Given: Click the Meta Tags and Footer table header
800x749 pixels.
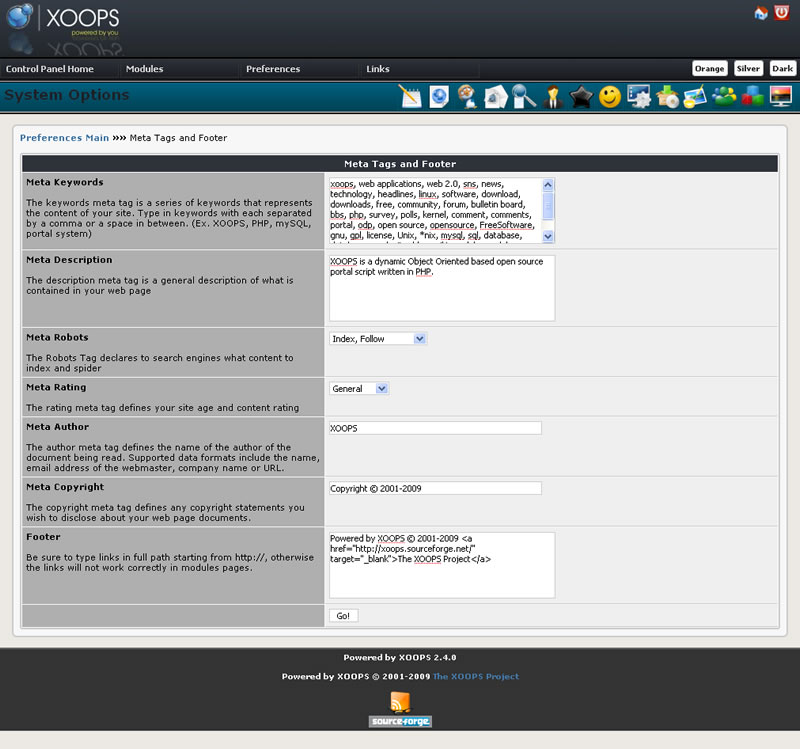Looking at the screenshot, I should point(400,164).
